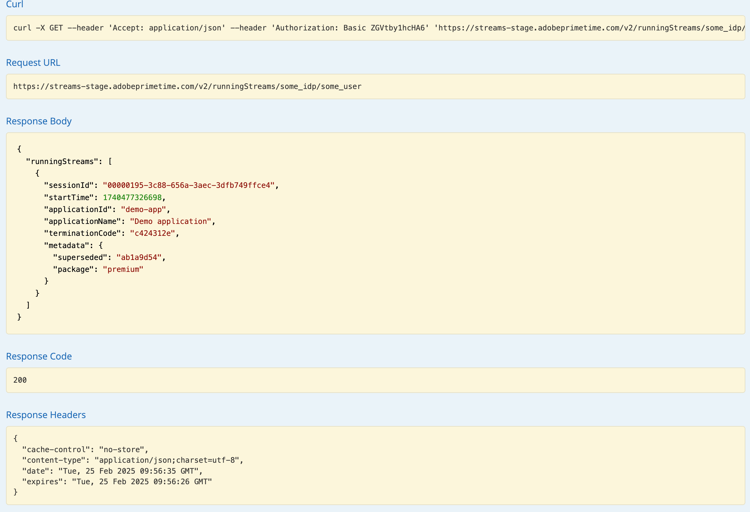Click the superseded value "ab1a9d54"

139,257
